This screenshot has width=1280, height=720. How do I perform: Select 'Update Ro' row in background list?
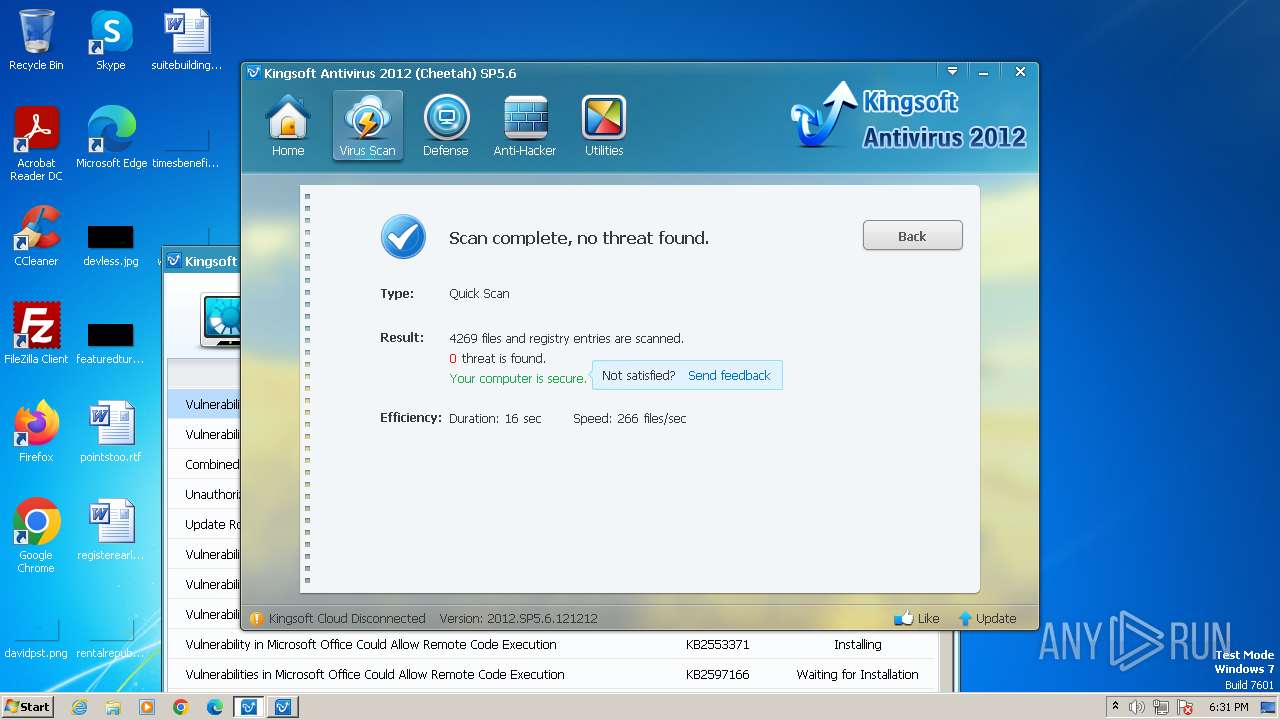[x=203, y=525]
